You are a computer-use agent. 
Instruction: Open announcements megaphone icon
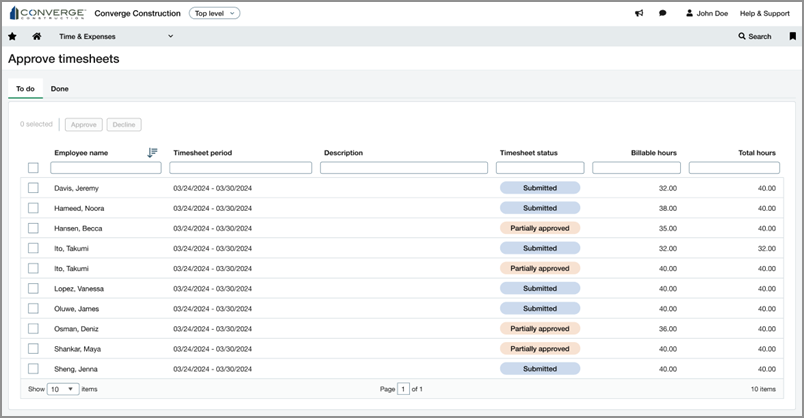coord(639,14)
